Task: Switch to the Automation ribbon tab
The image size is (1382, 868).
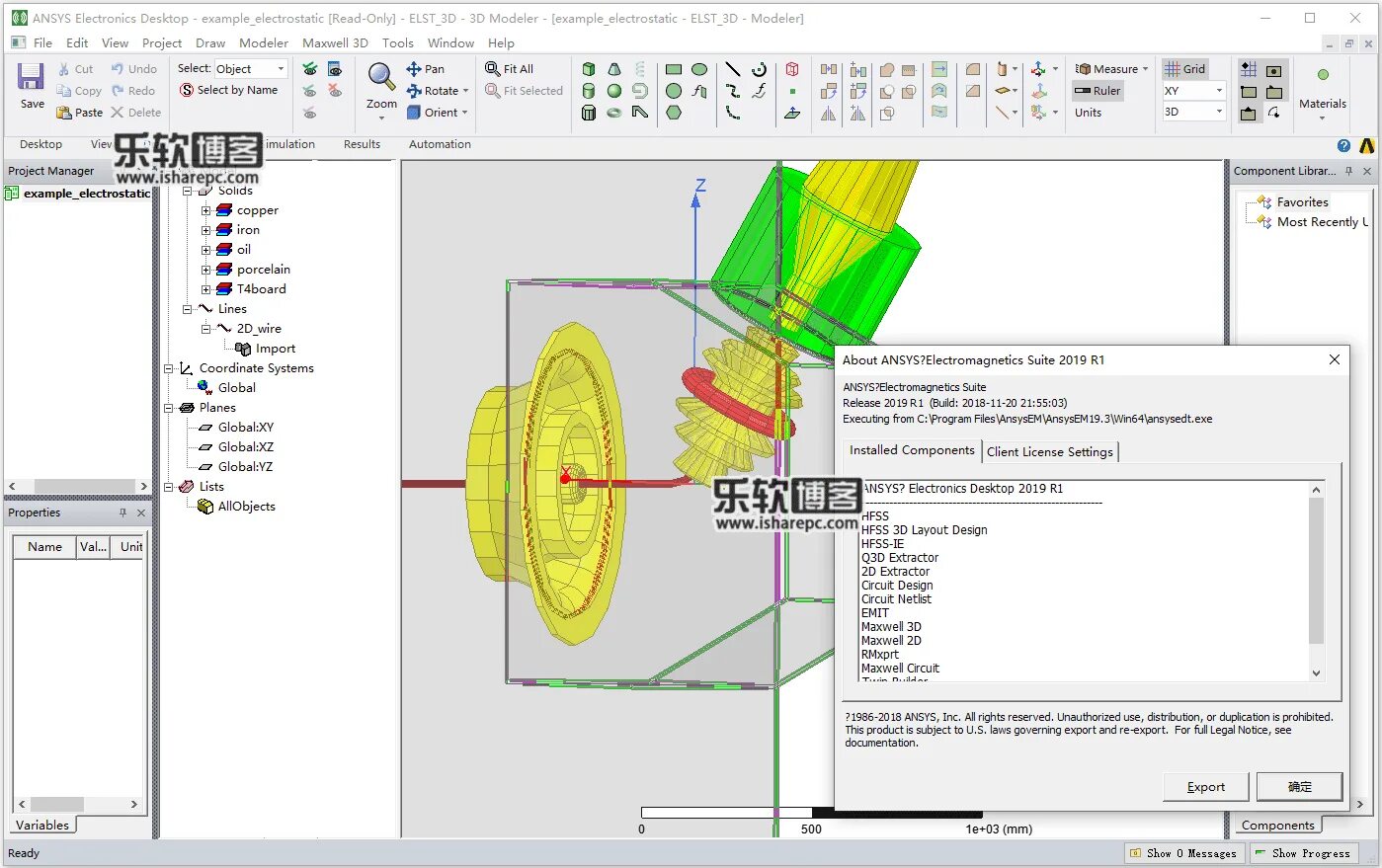Action: pyautogui.click(x=440, y=144)
